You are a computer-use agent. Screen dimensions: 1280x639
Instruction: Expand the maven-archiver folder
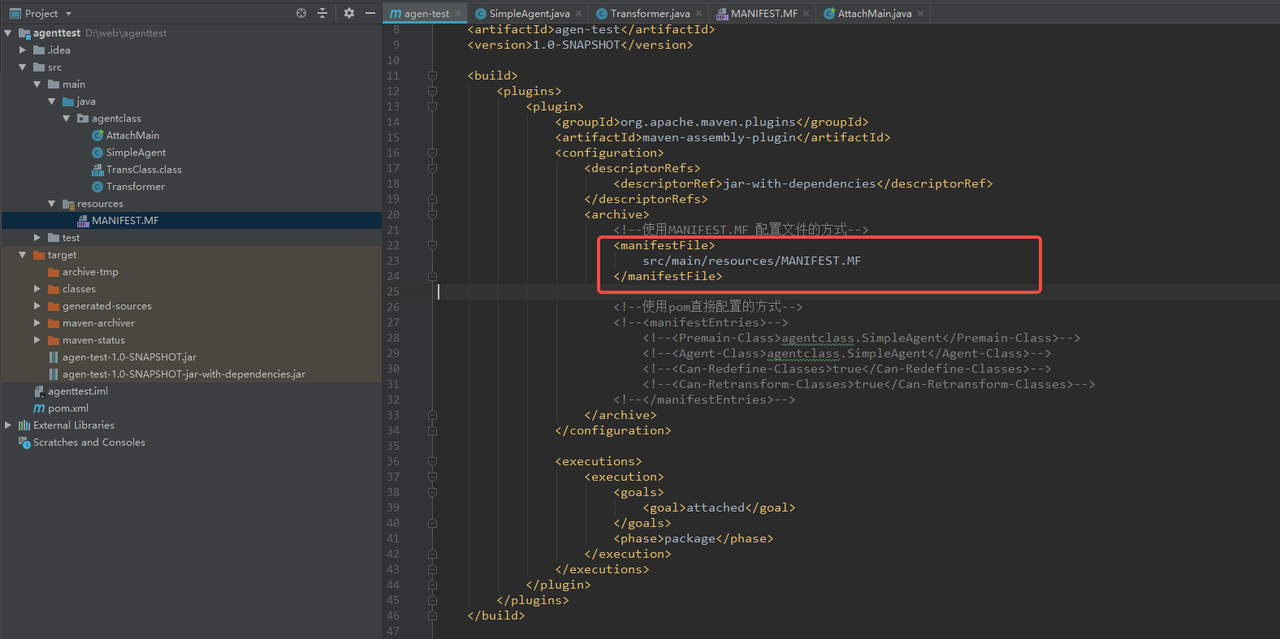(38, 322)
